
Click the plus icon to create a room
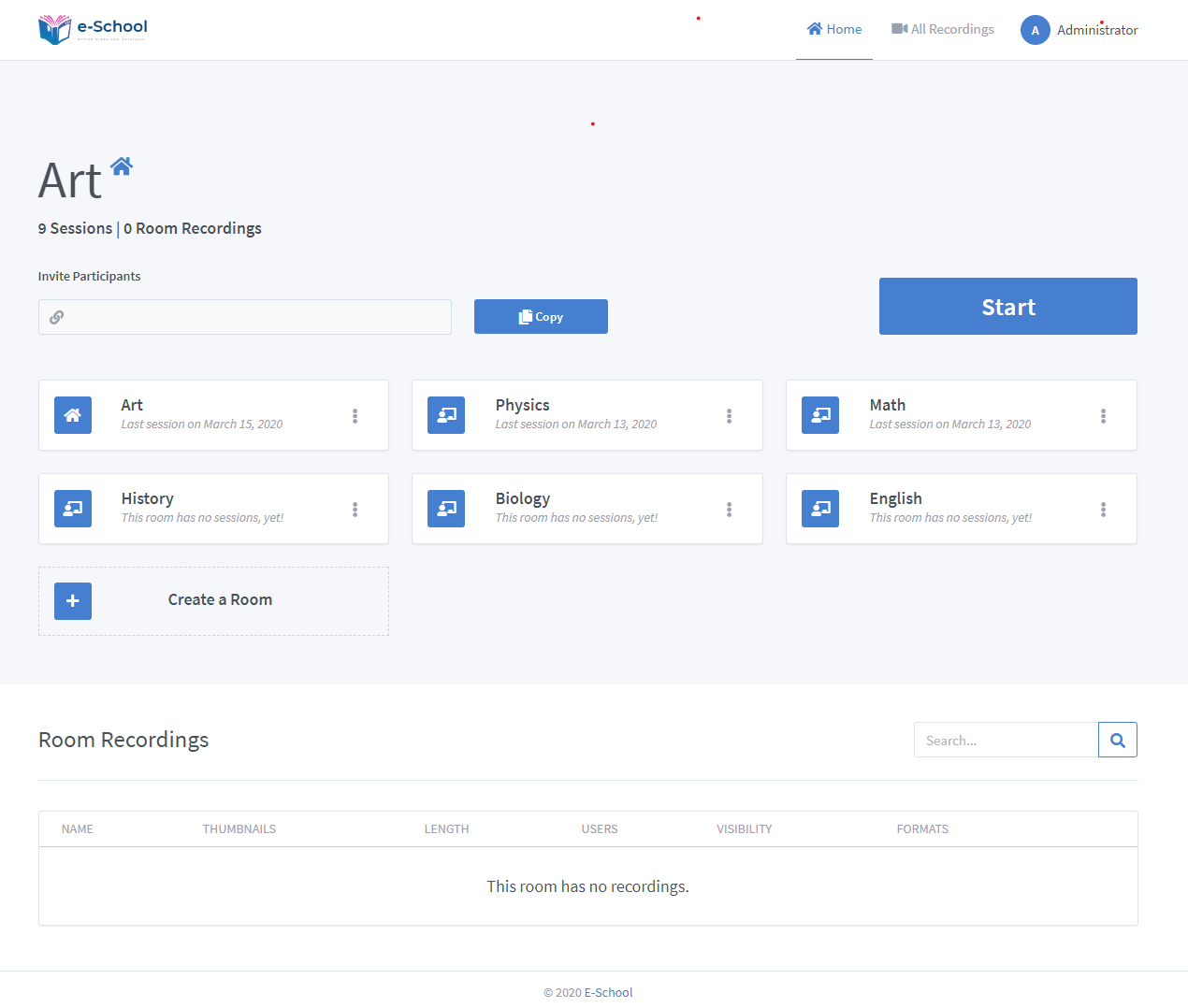(73, 601)
